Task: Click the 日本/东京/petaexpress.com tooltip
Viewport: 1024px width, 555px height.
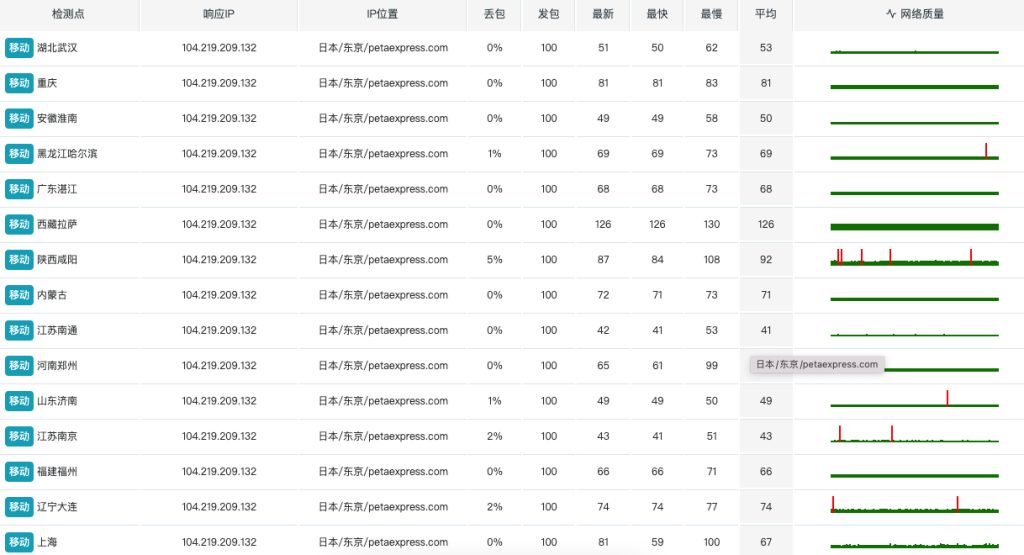Action: 817,364
